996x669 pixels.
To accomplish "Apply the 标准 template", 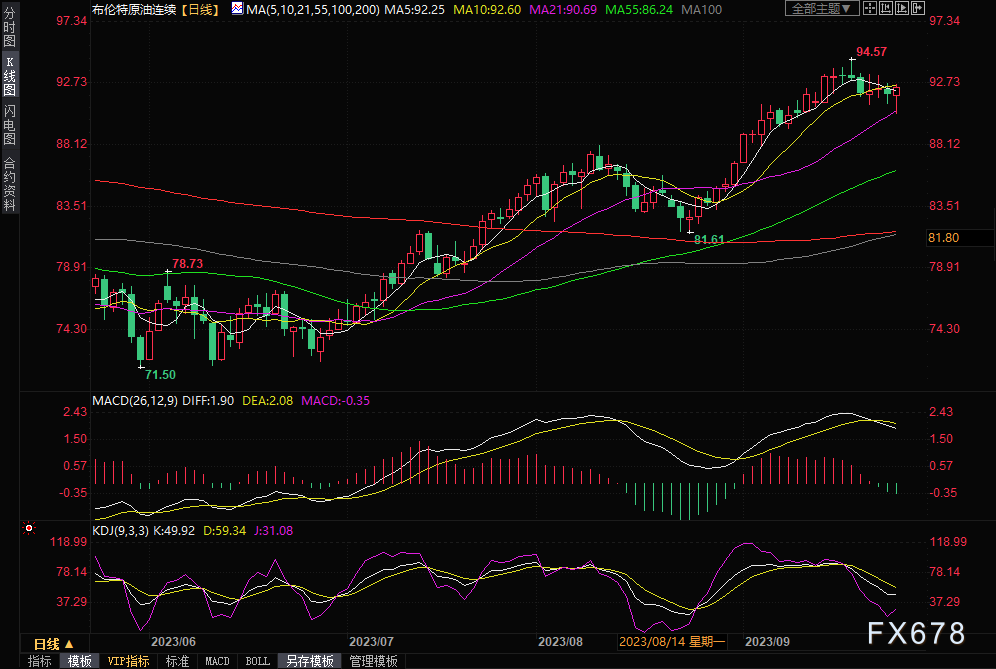I will (x=177, y=661).
